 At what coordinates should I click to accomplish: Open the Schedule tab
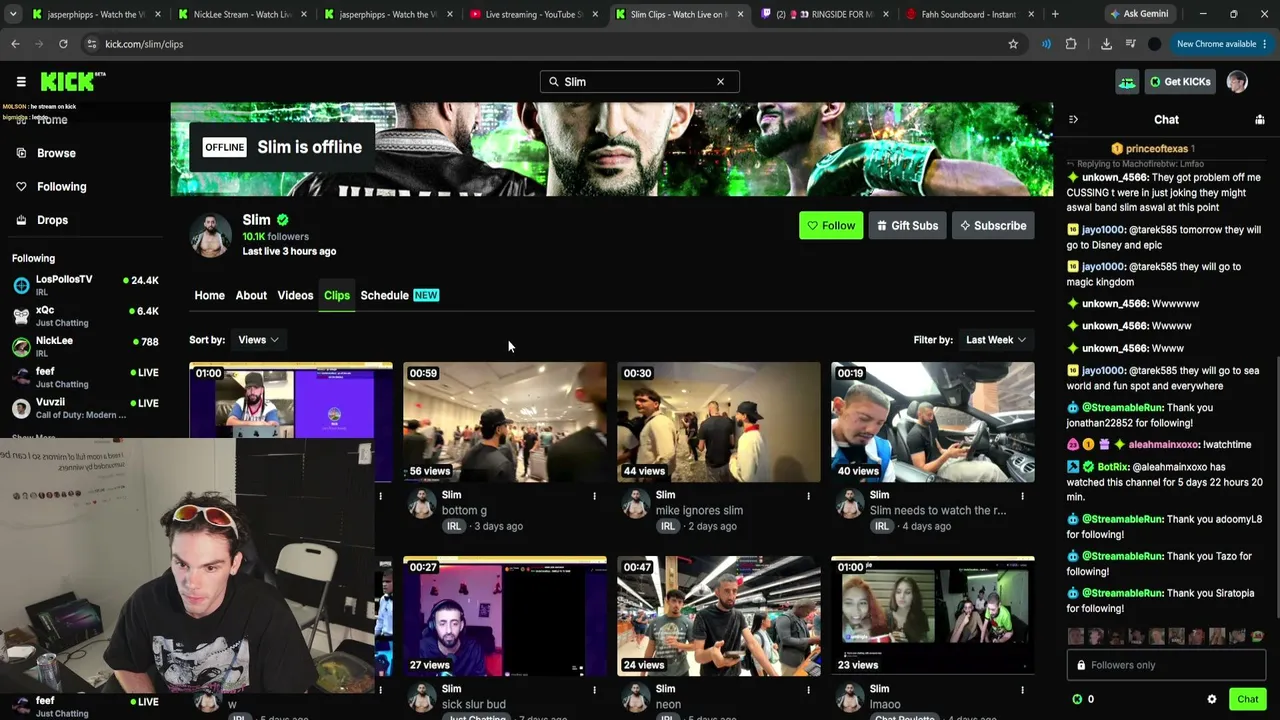[x=399, y=295]
